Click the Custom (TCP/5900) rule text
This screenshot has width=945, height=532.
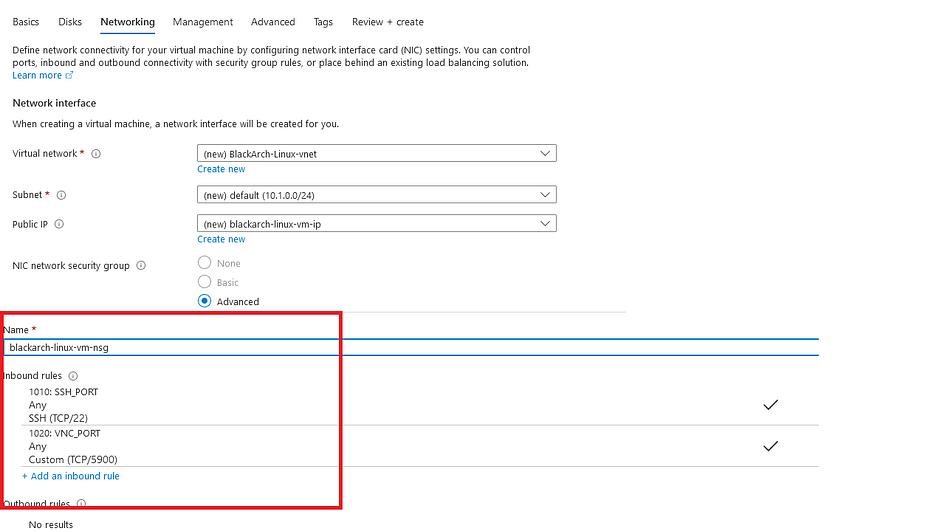73,460
